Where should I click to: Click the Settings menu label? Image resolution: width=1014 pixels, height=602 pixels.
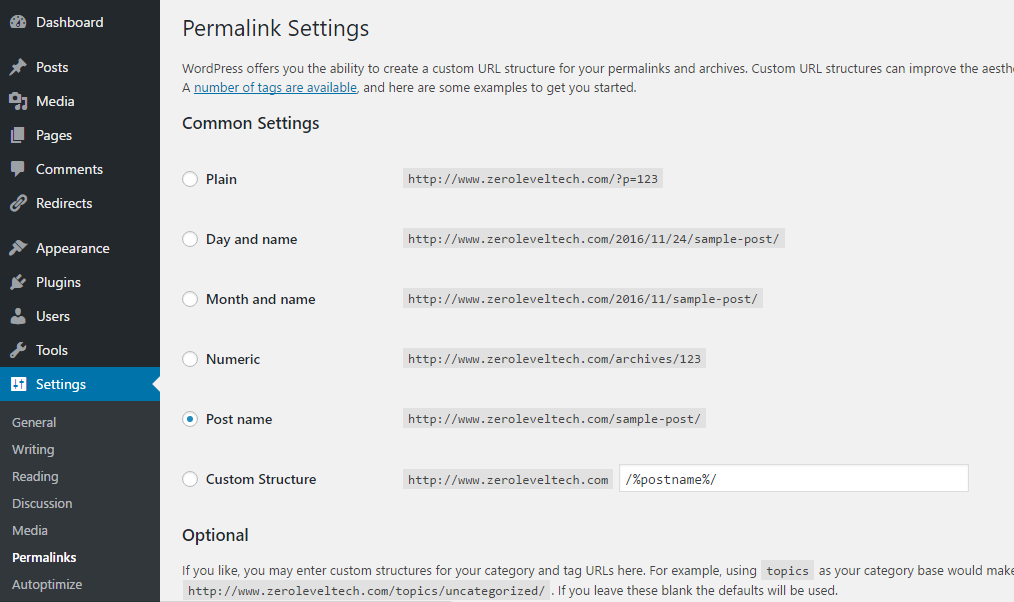click(x=61, y=384)
